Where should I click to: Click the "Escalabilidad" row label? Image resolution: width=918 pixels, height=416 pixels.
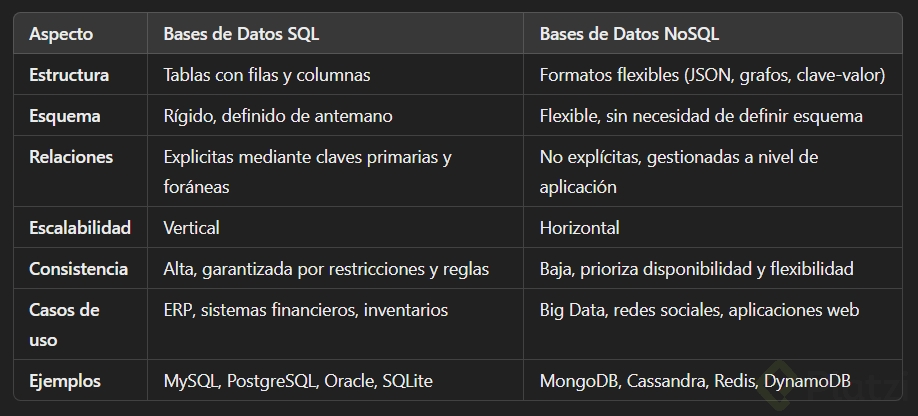click(x=80, y=228)
